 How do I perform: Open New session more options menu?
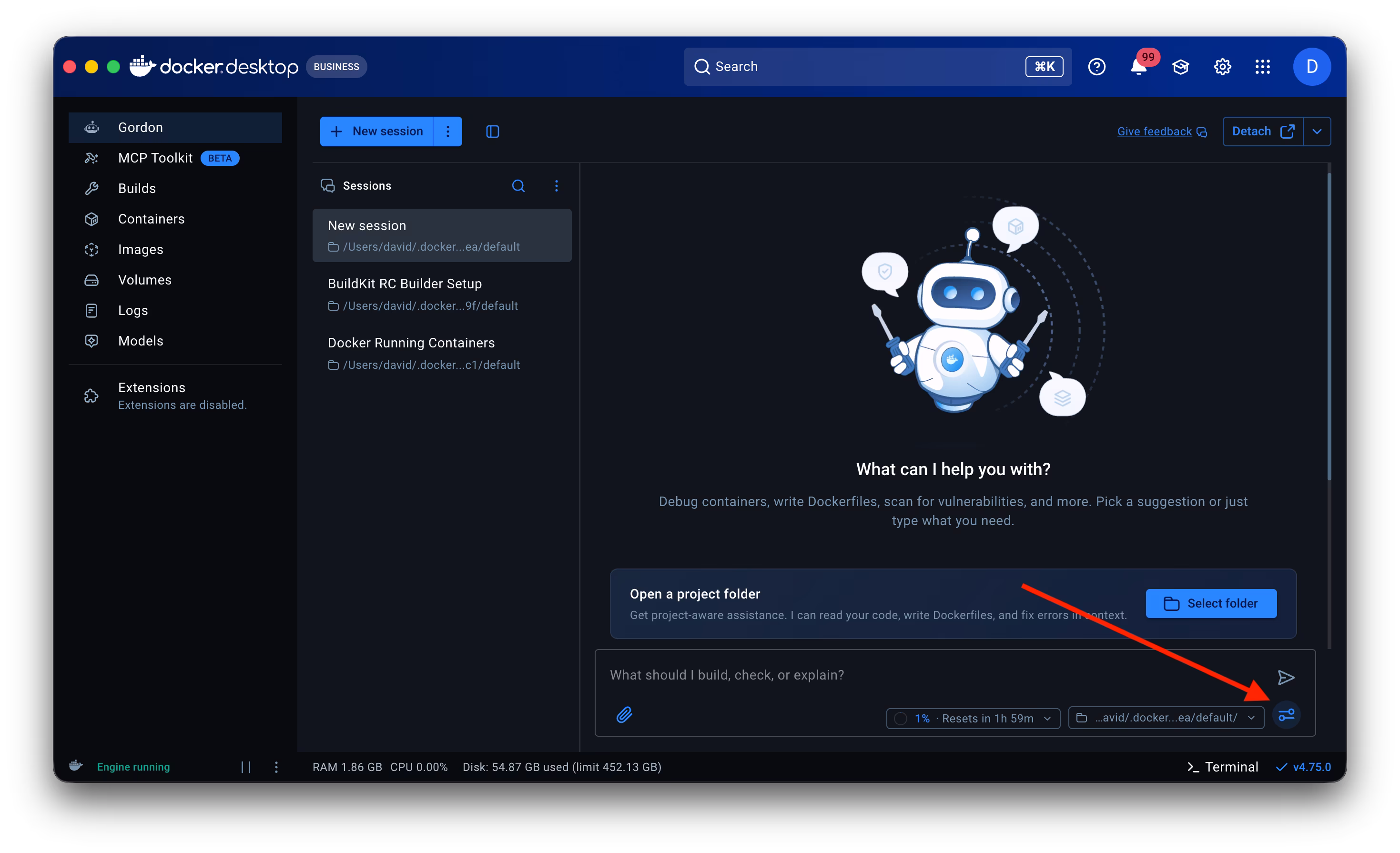448,131
